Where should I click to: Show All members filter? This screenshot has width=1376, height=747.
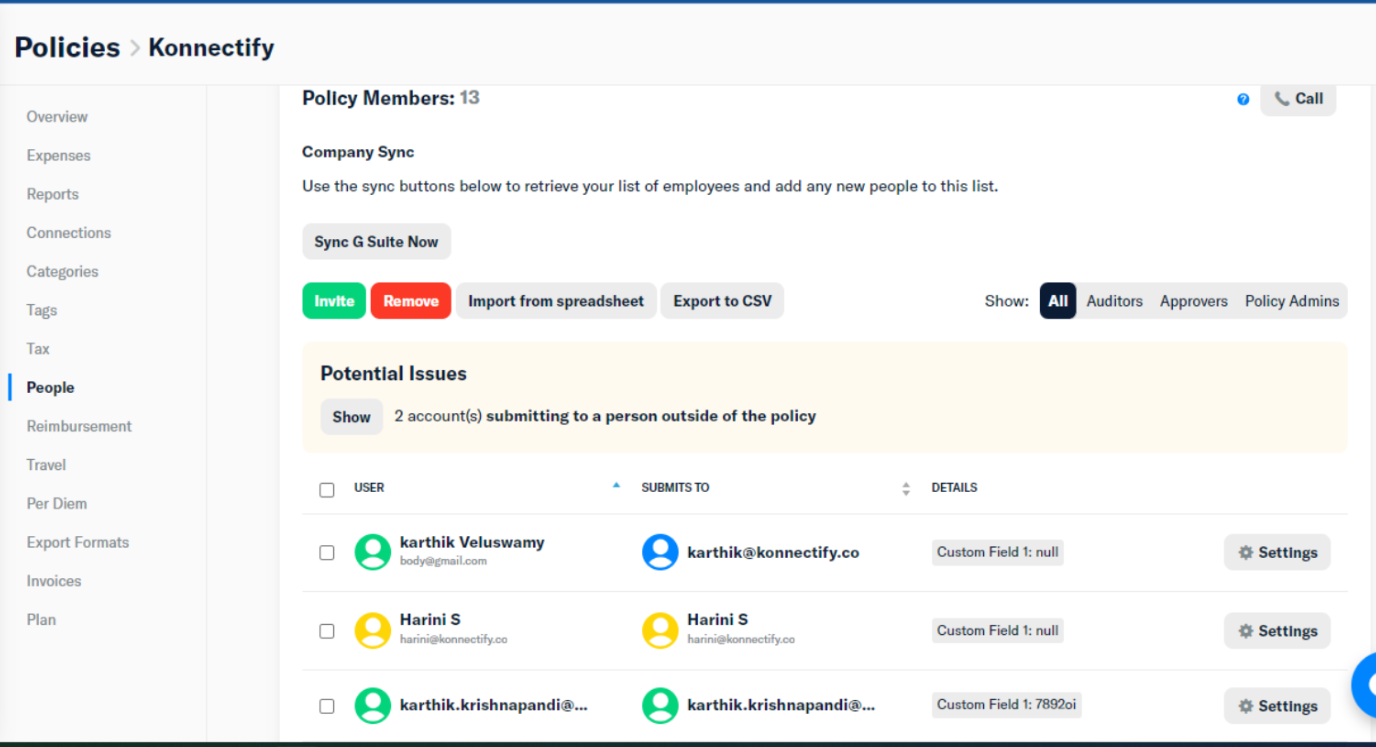[x=1058, y=301]
